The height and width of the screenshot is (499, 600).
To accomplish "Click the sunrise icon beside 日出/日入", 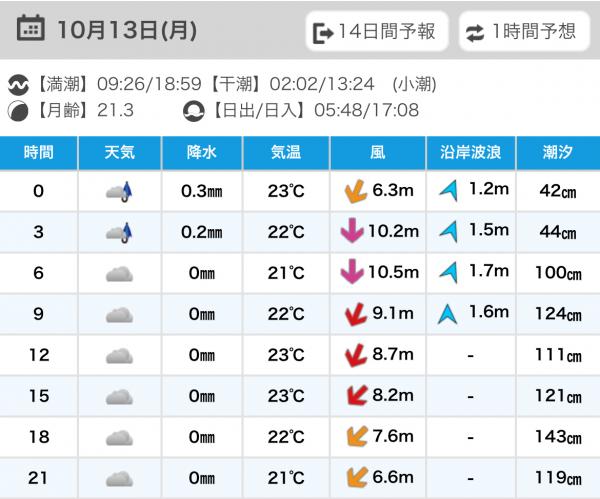I will 193,109.
